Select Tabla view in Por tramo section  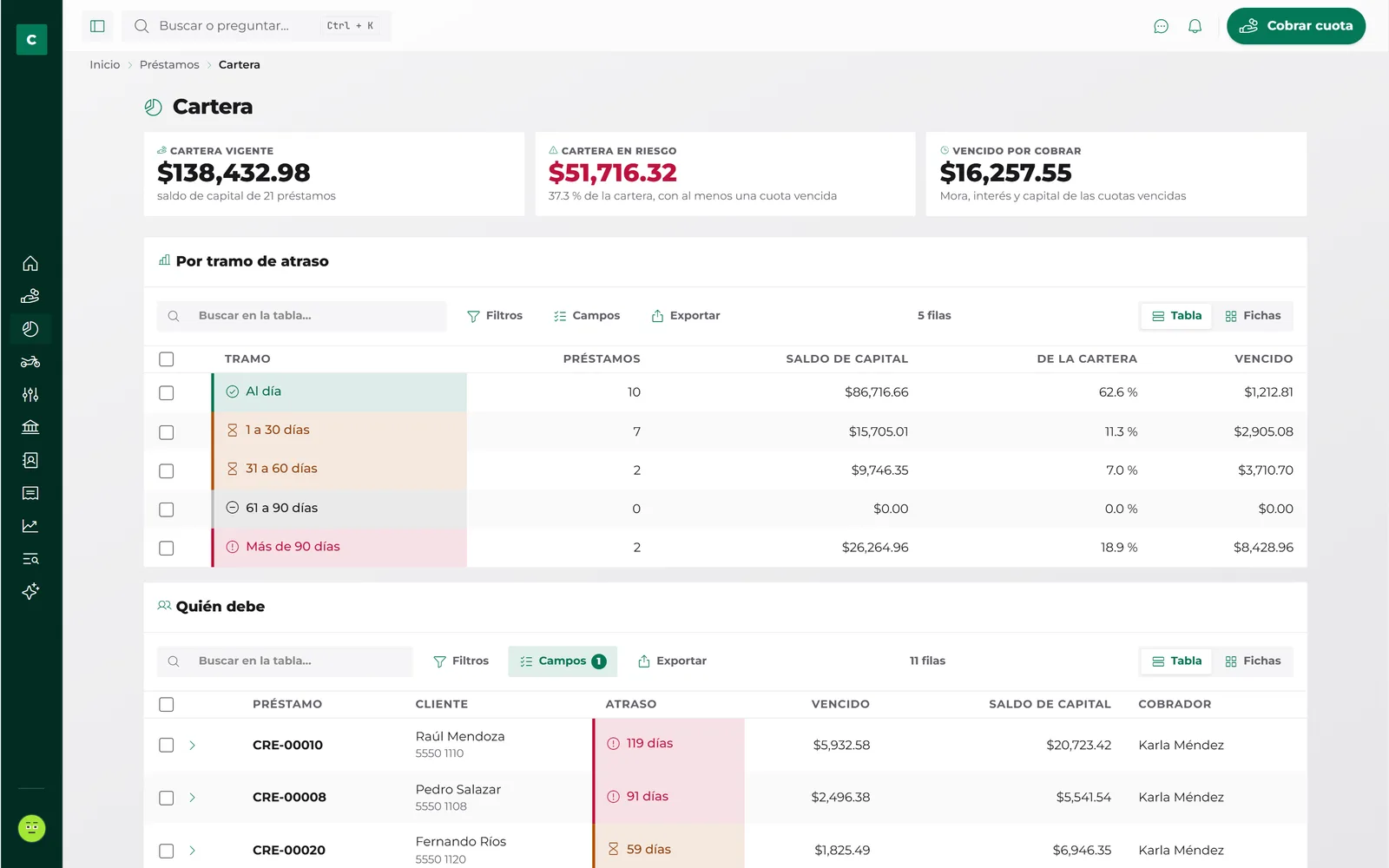click(x=1177, y=316)
